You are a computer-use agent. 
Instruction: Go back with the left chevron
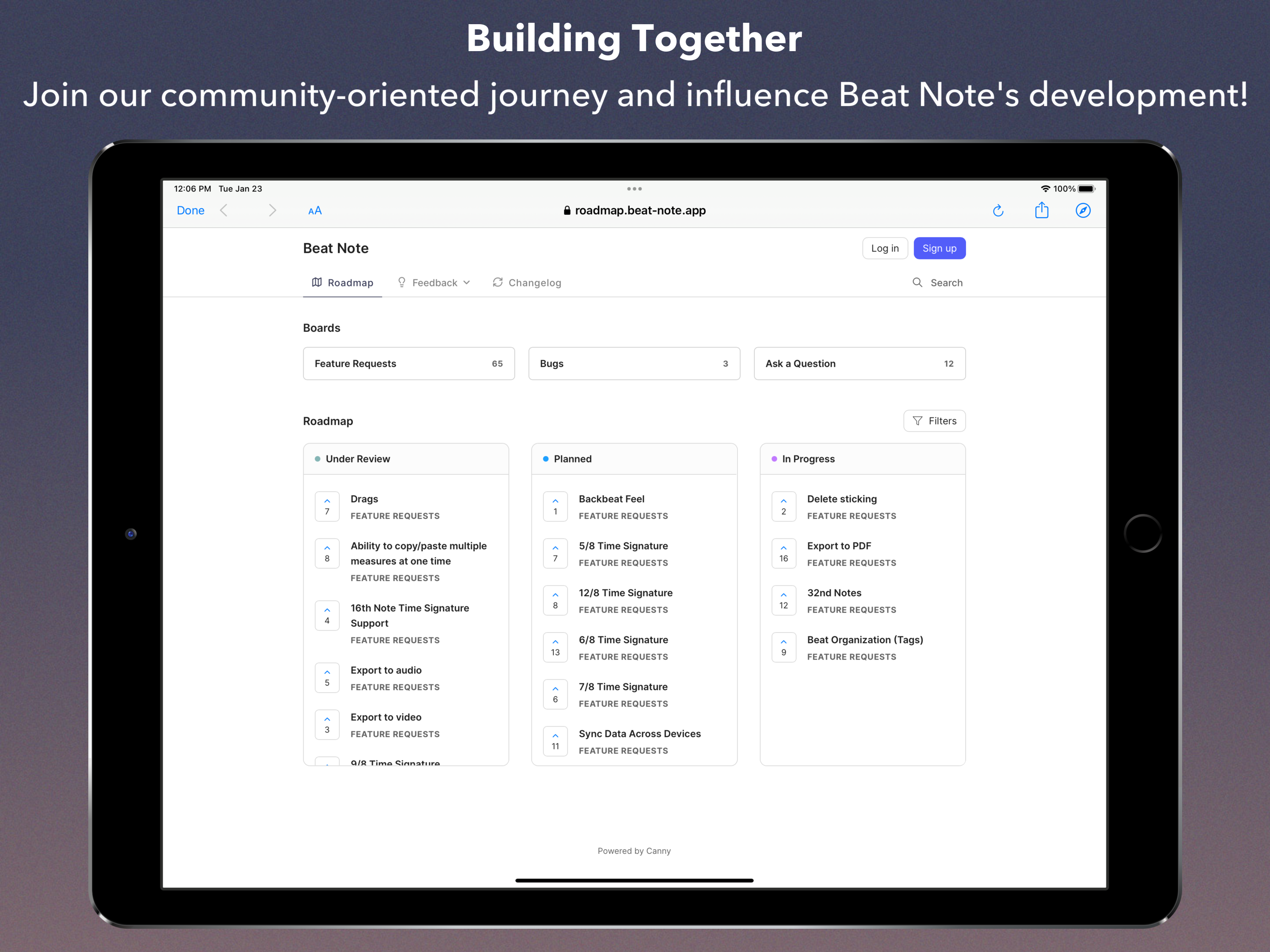click(224, 211)
